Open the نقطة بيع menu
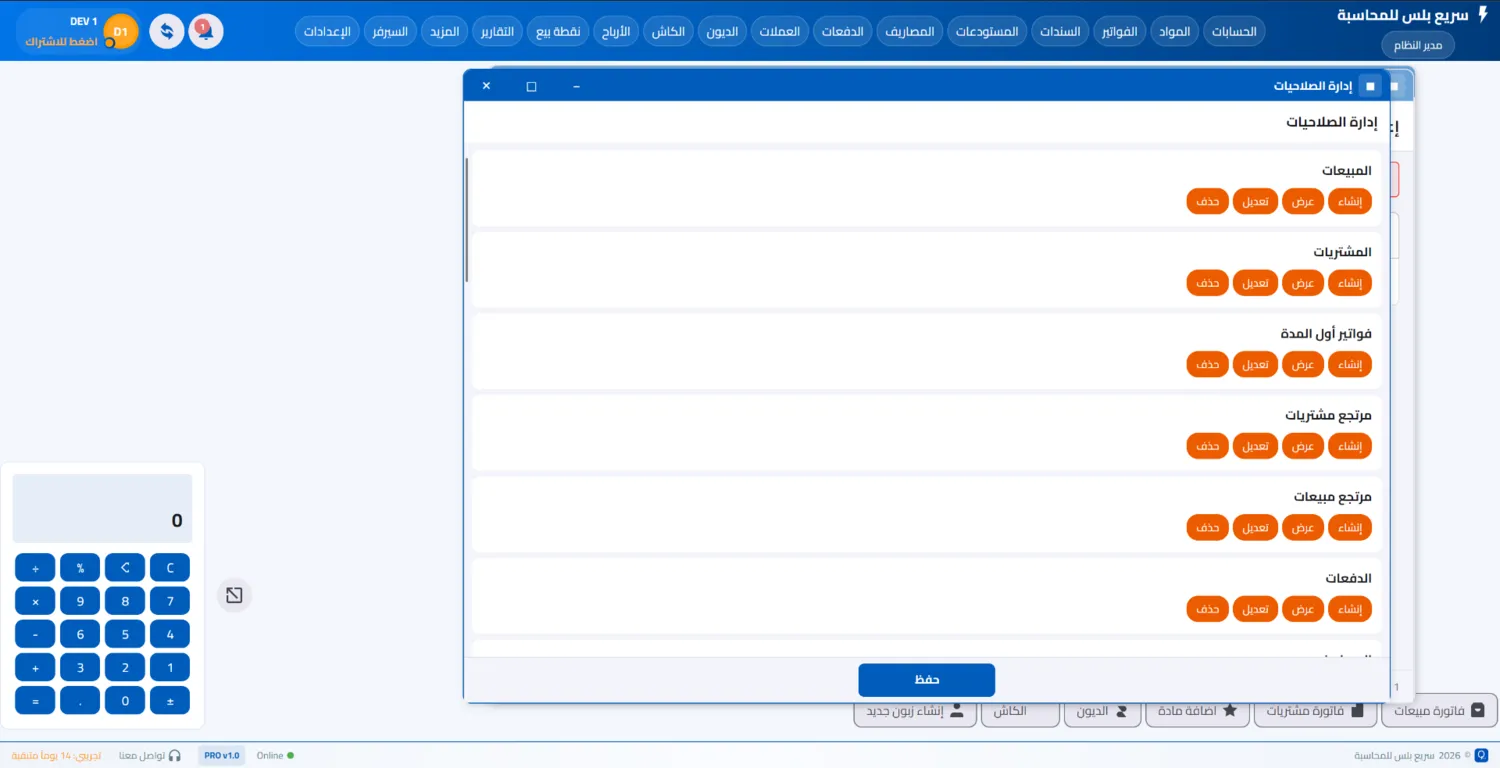The height and width of the screenshot is (768, 1500). coord(558,31)
